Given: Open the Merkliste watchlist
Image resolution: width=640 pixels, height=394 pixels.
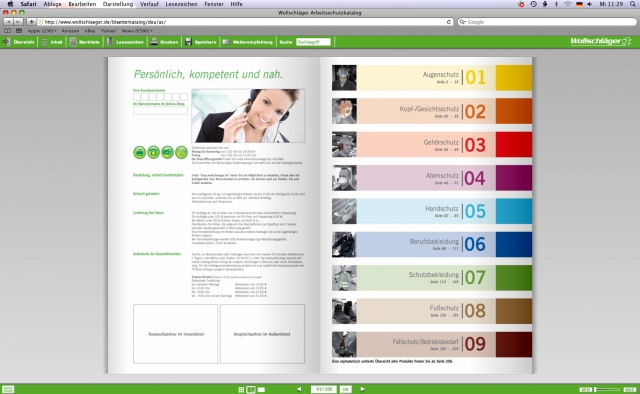Looking at the screenshot, I should click(84, 42).
